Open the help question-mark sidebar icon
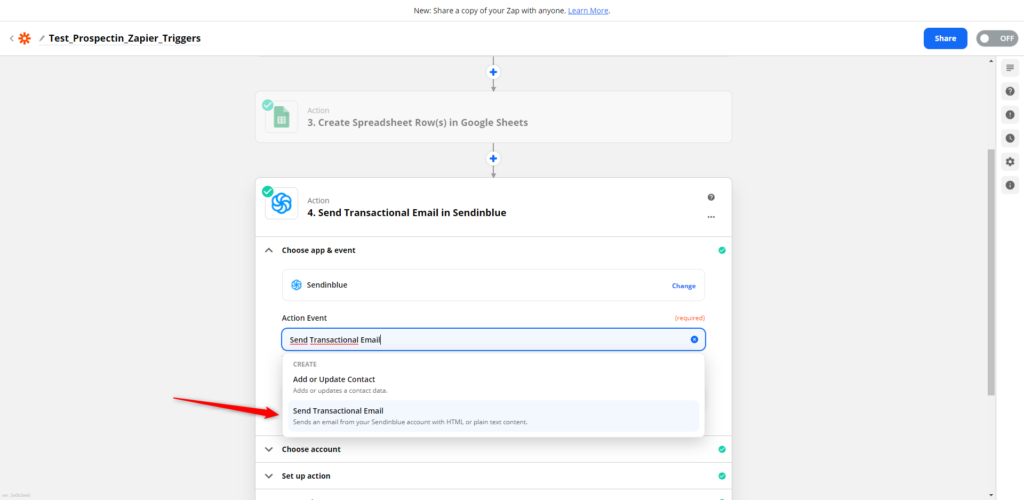Image resolution: width=1024 pixels, height=500 pixels. [1010, 91]
